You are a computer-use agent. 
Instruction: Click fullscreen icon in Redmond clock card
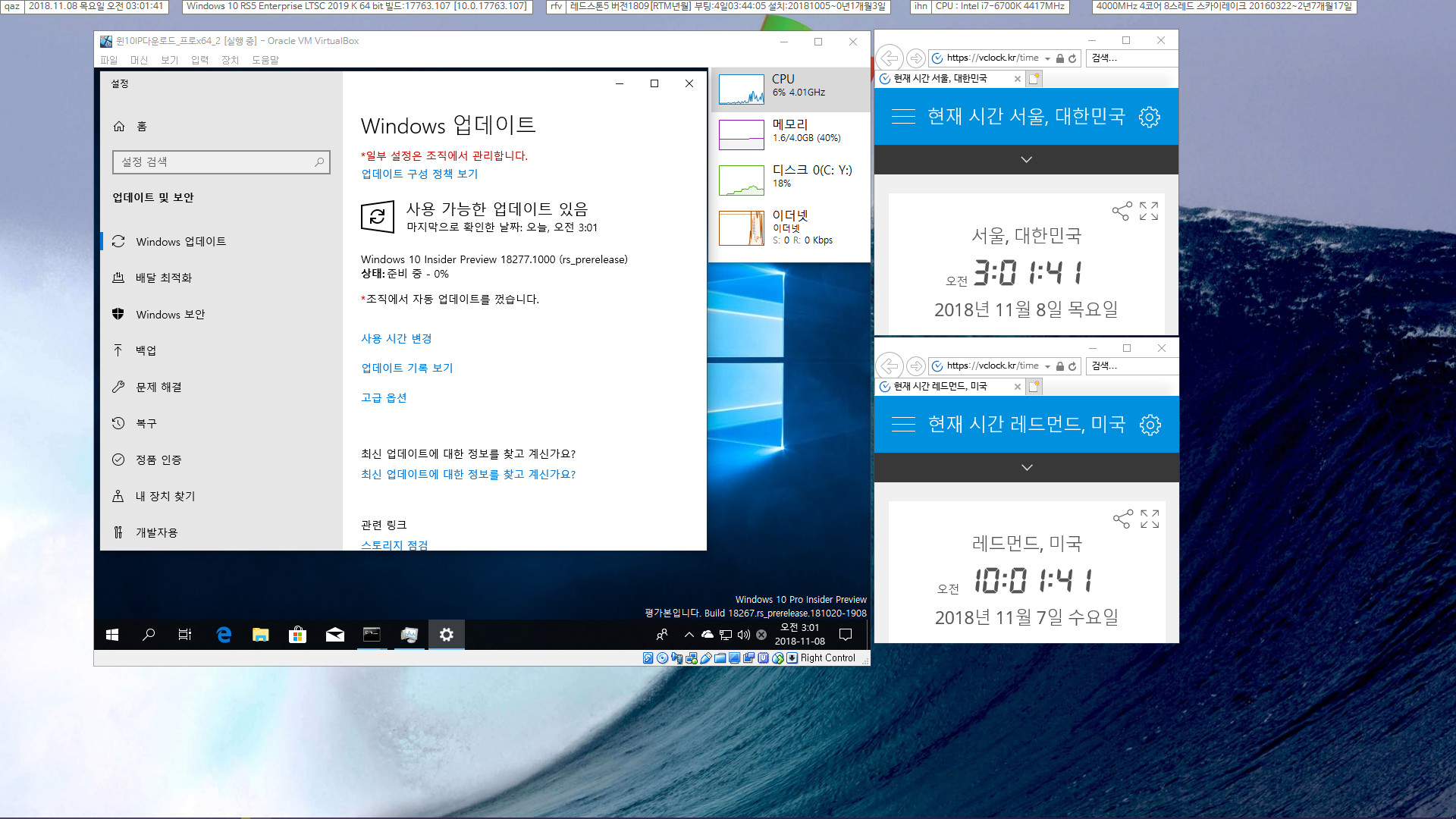(1150, 519)
